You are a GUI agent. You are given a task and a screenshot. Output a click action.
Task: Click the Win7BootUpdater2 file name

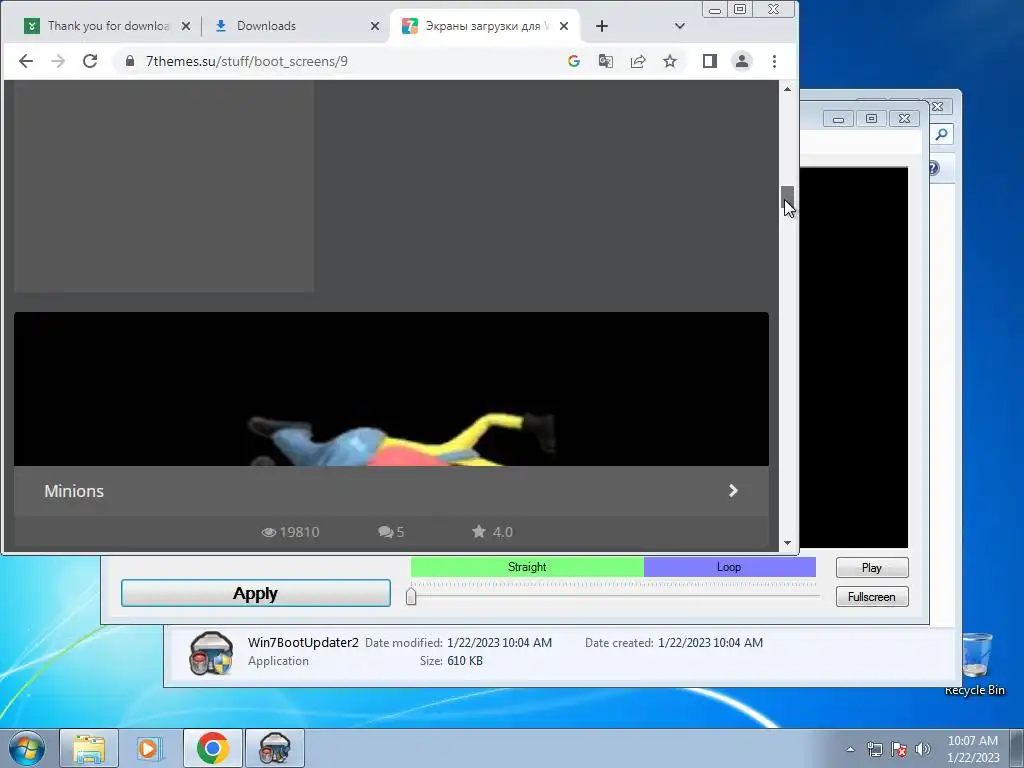(303, 643)
